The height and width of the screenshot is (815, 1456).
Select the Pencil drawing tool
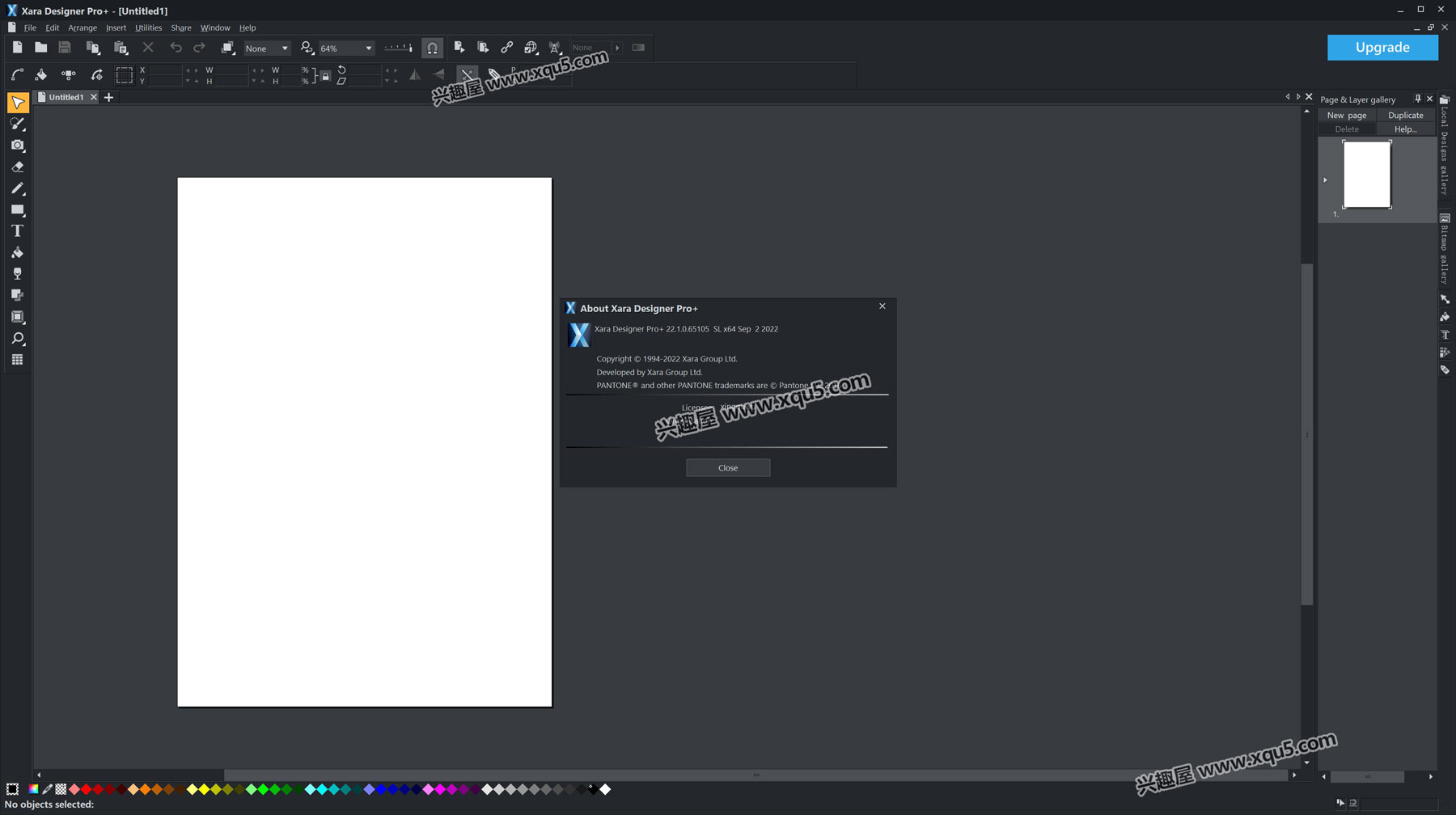coord(18,188)
